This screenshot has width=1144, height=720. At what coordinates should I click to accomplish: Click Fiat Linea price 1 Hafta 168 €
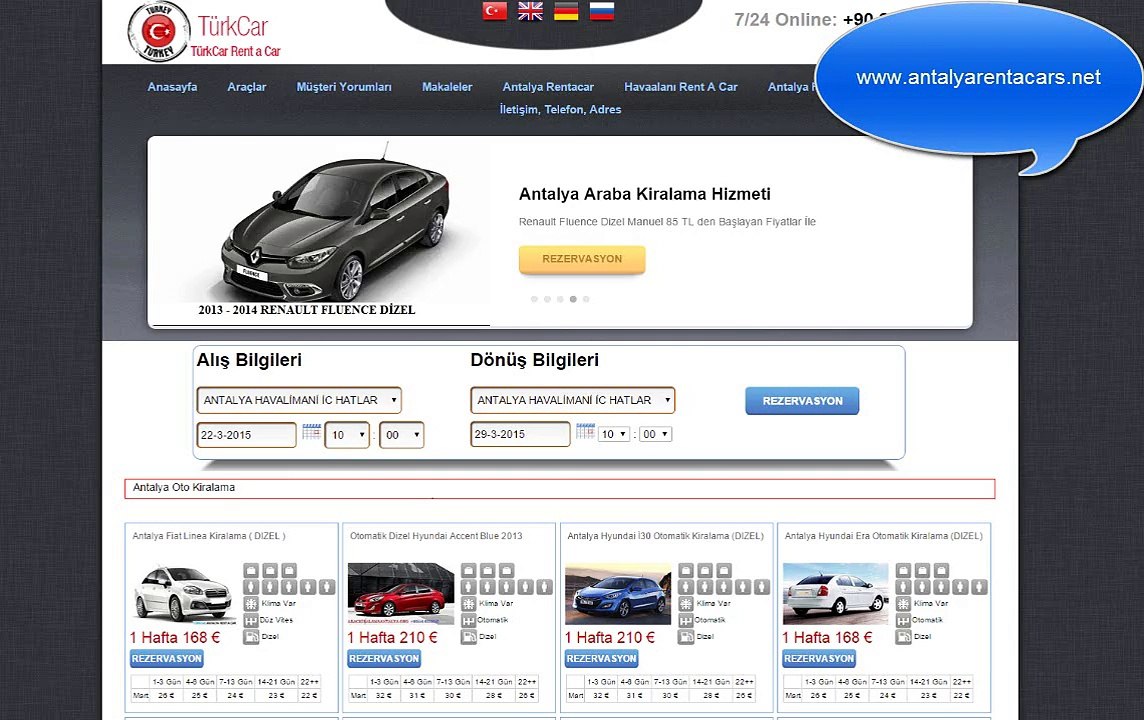point(175,638)
